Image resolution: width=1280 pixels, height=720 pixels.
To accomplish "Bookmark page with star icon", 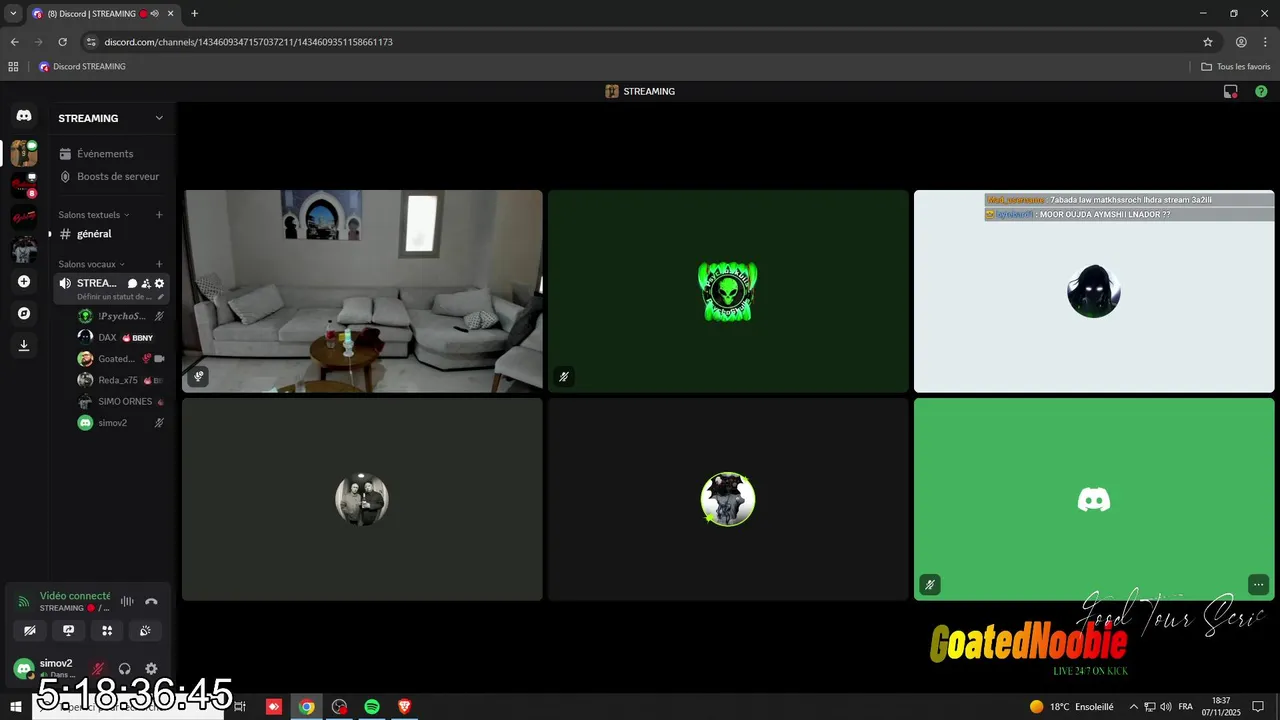I will (x=1208, y=42).
